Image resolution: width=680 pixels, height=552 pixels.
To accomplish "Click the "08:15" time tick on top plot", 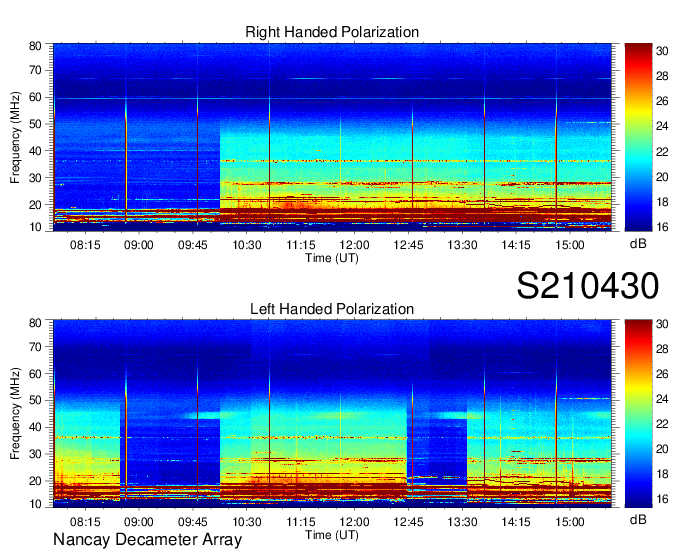I will pos(85,245).
